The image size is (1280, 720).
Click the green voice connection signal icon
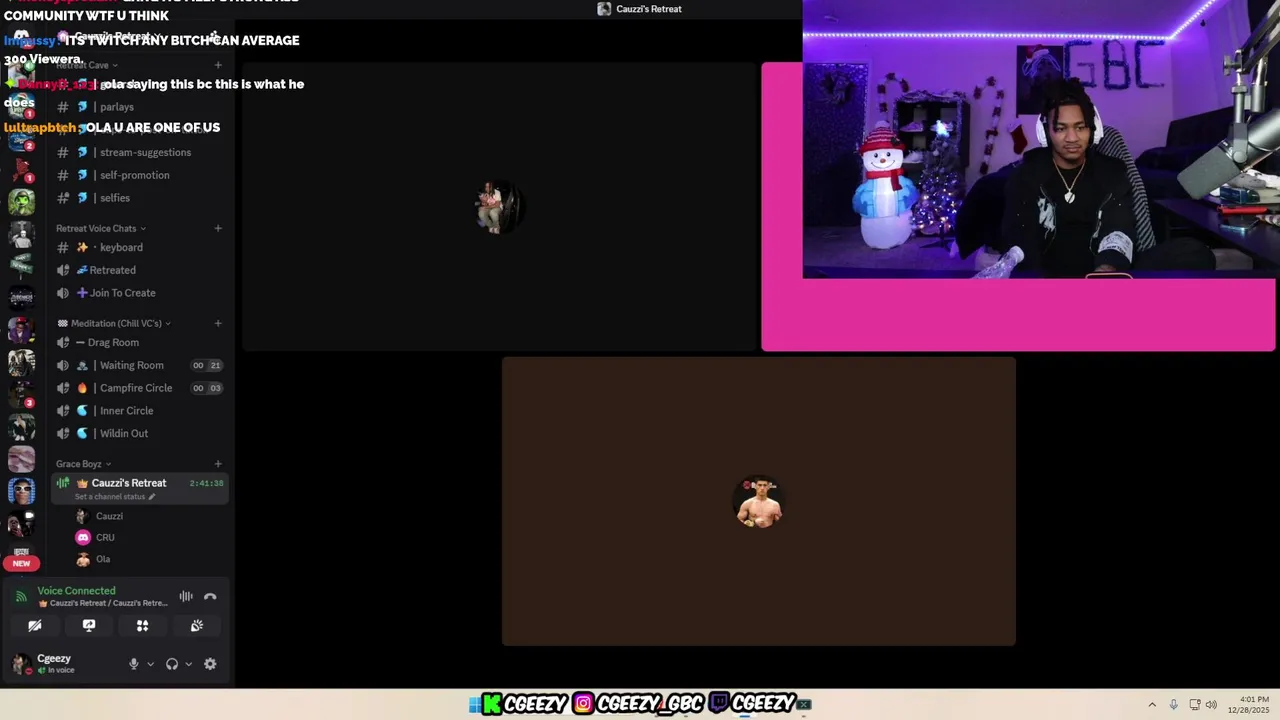[x=21, y=597]
